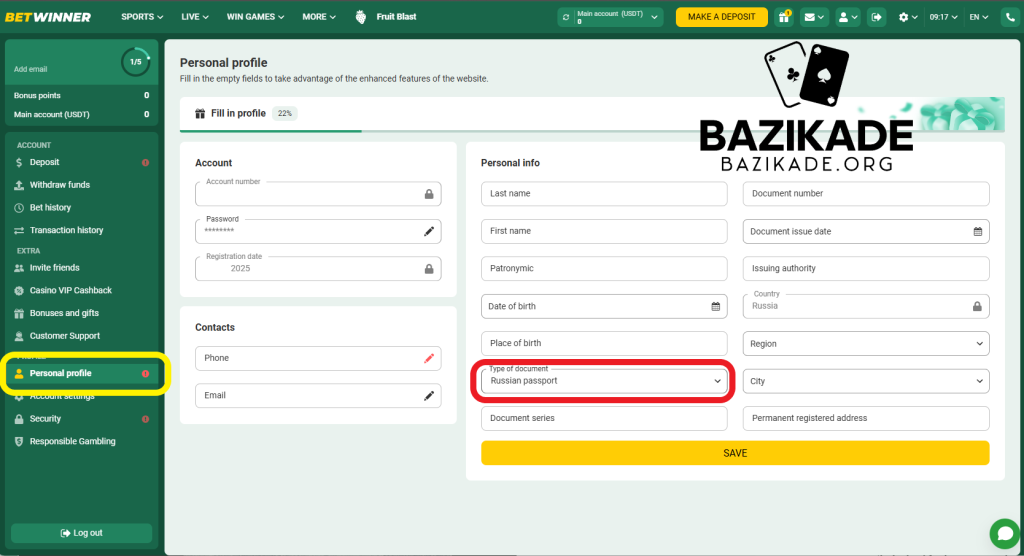Click the Account number lock icon

click(428, 194)
